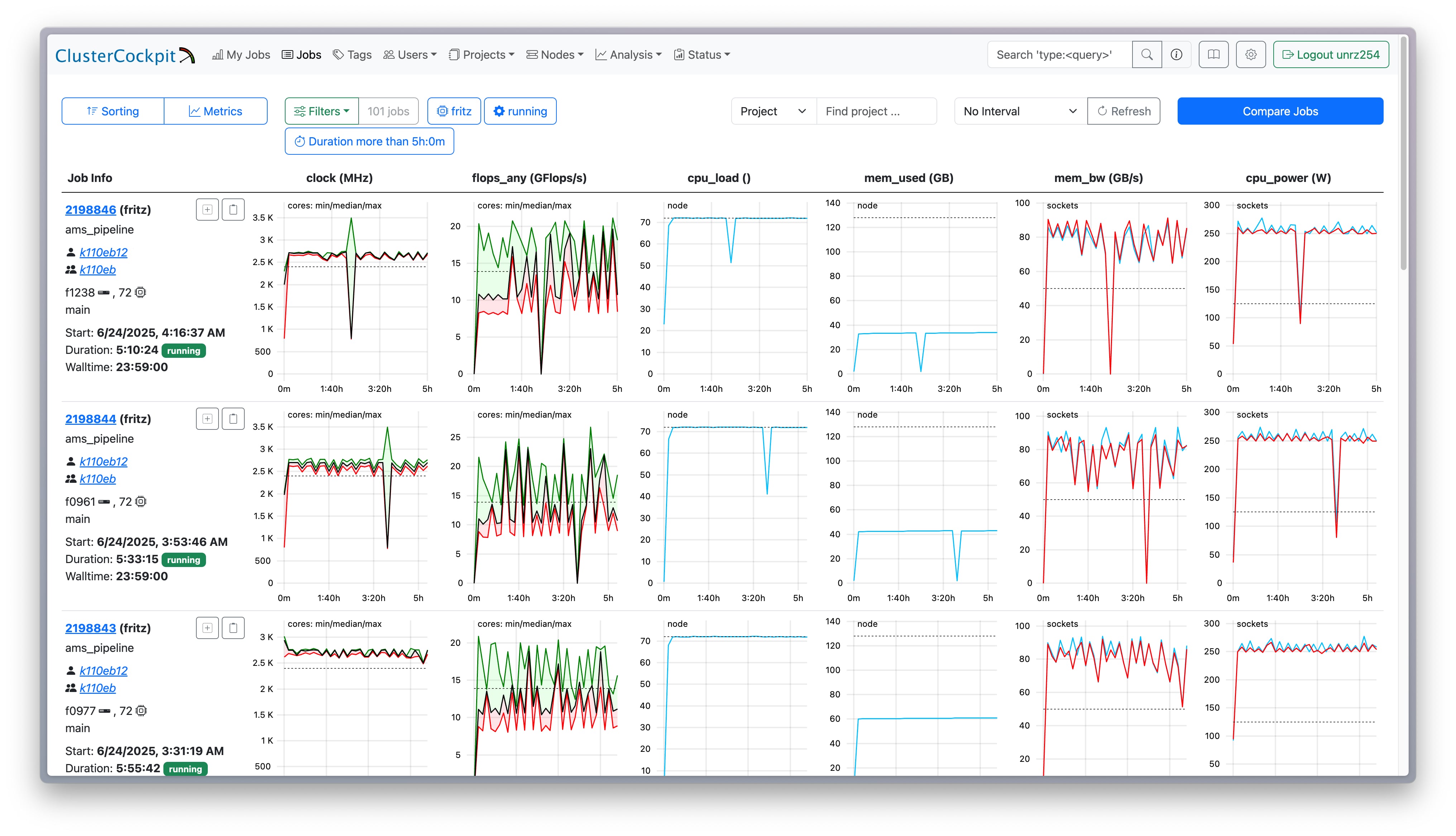Open the search info icon
Viewport: 1456px width, 836px height.
point(1176,54)
